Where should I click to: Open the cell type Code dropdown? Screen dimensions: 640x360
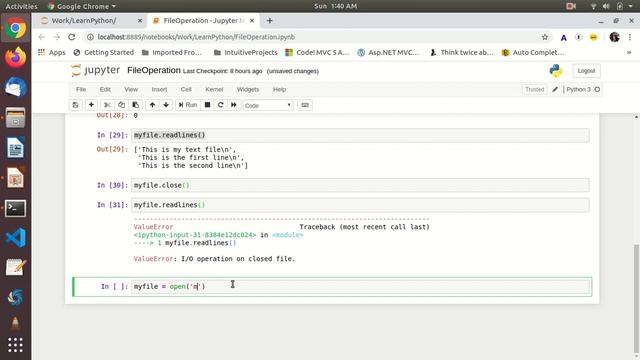tap(268, 105)
